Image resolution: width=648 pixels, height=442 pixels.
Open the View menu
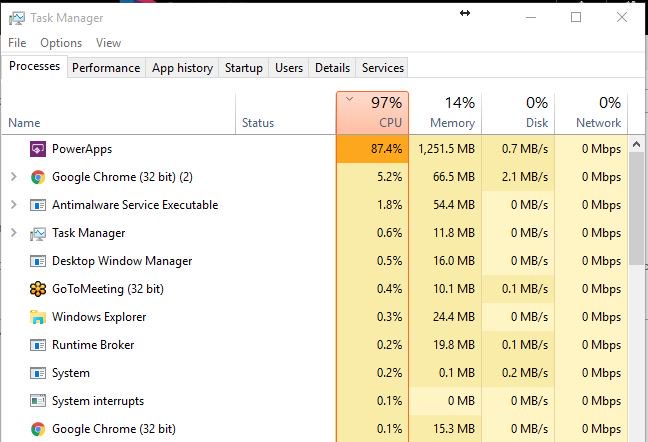pos(108,43)
